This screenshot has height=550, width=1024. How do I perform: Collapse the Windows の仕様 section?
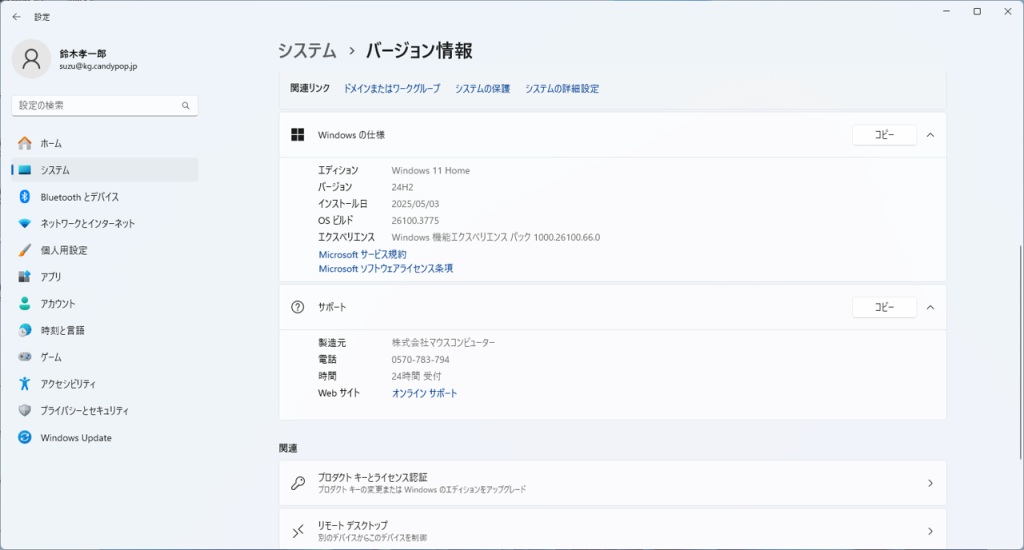[x=930, y=135]
